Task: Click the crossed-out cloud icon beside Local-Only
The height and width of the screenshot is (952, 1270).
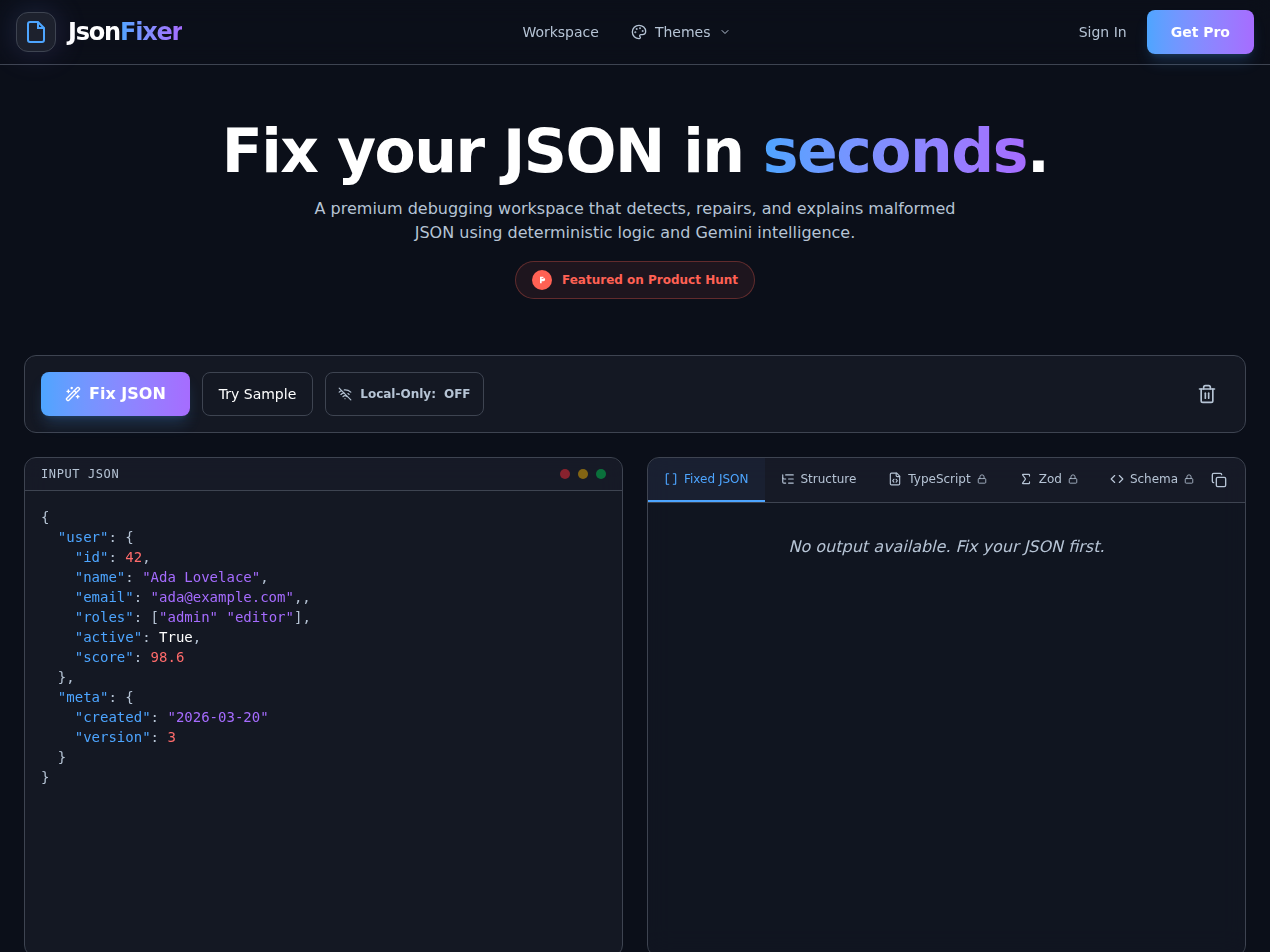Action: coord(345,393)
